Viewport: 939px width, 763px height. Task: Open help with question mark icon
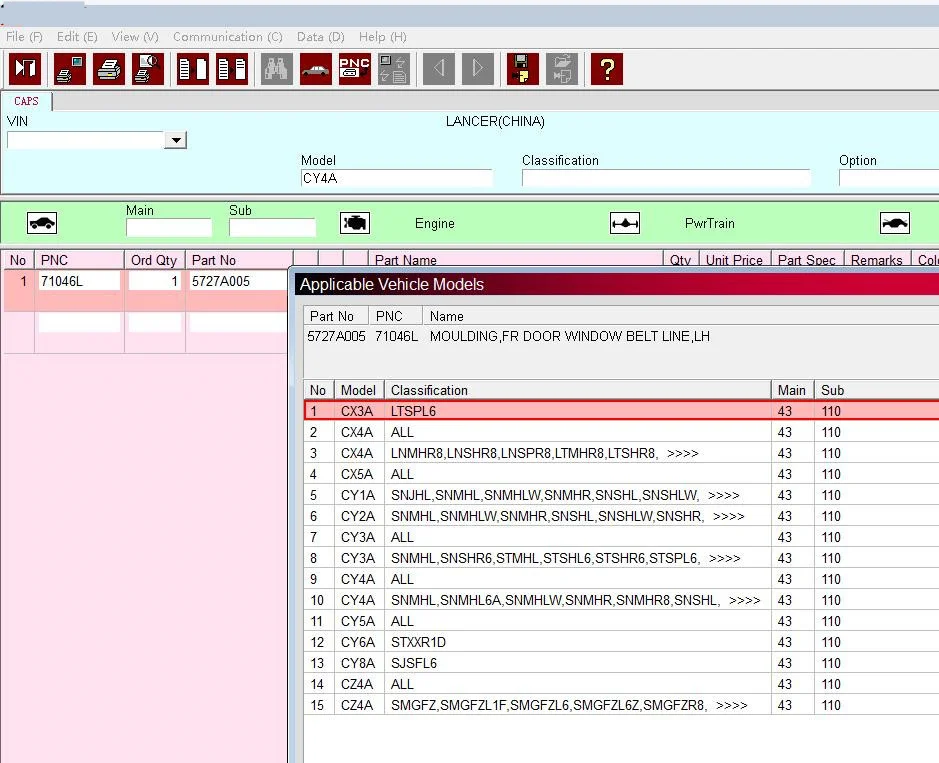(606, 69)
